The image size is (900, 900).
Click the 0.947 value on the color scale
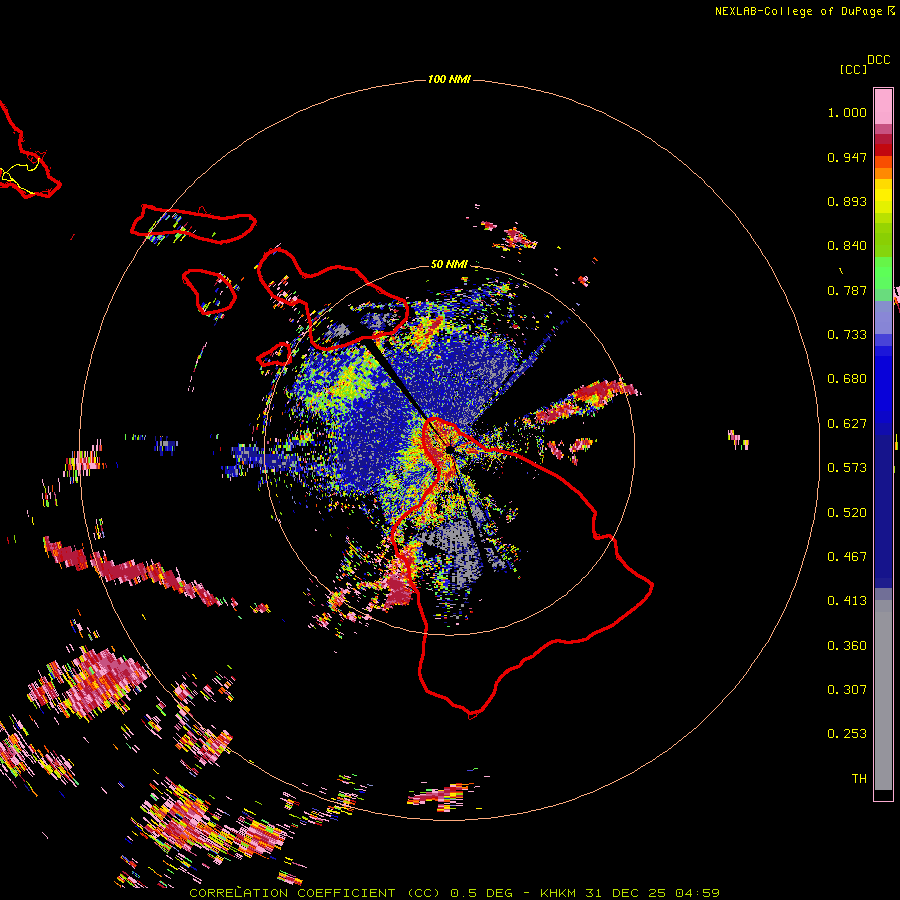click(847, 157)
